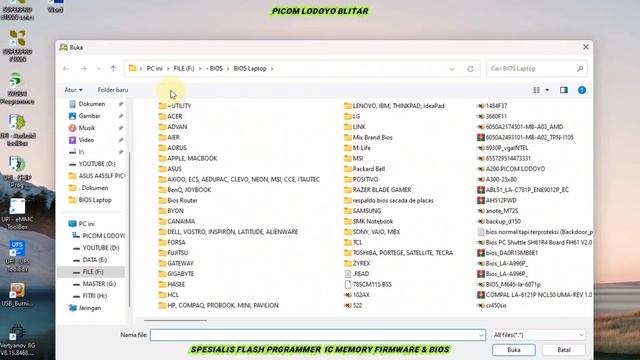Open the Atur menu
This screenshot has height=360, width=640.
(73, 90)
